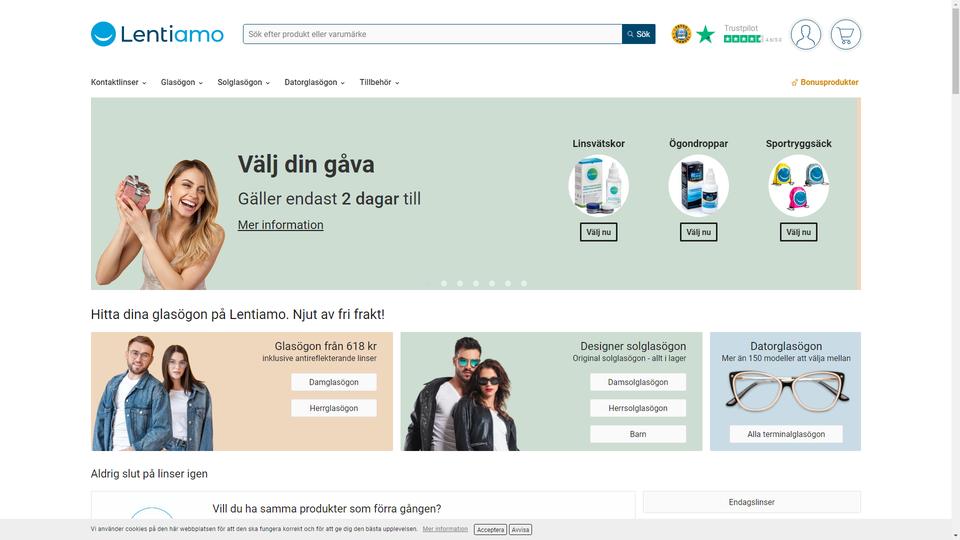
Task: Click Acceptera on the cookie notice
Action: [490, 530]
